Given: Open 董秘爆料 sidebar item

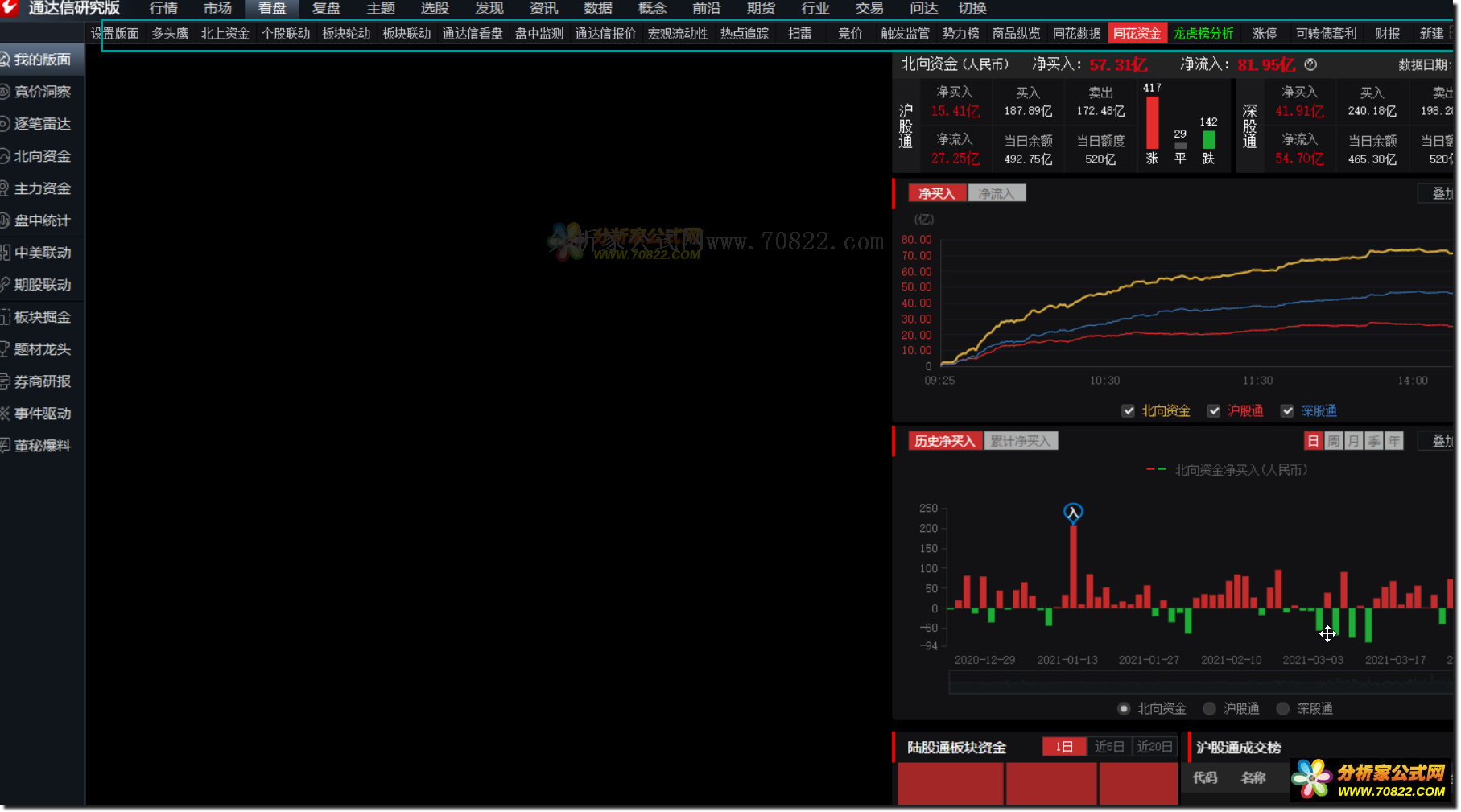Looking at the screenshot, I should (x=42, y=446).
